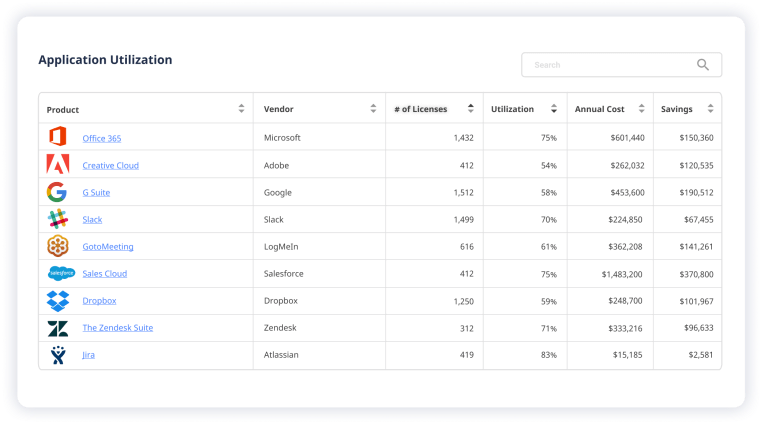The image size is (761, 424).
Task: Click the Adobe Creative Cloud logo
Action: pyautogui.click(x=57, y=165)
